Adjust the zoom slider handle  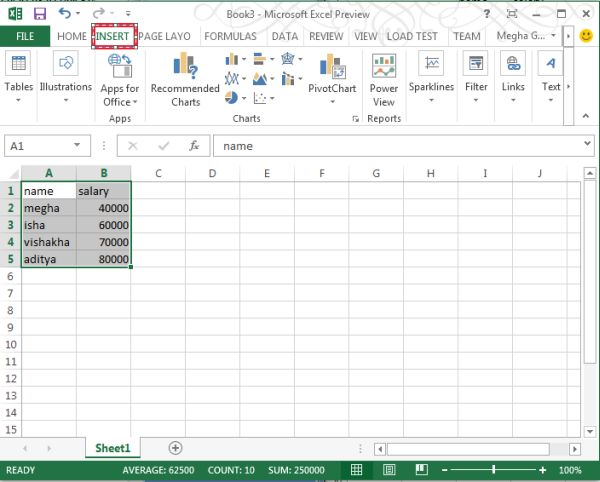494,469
